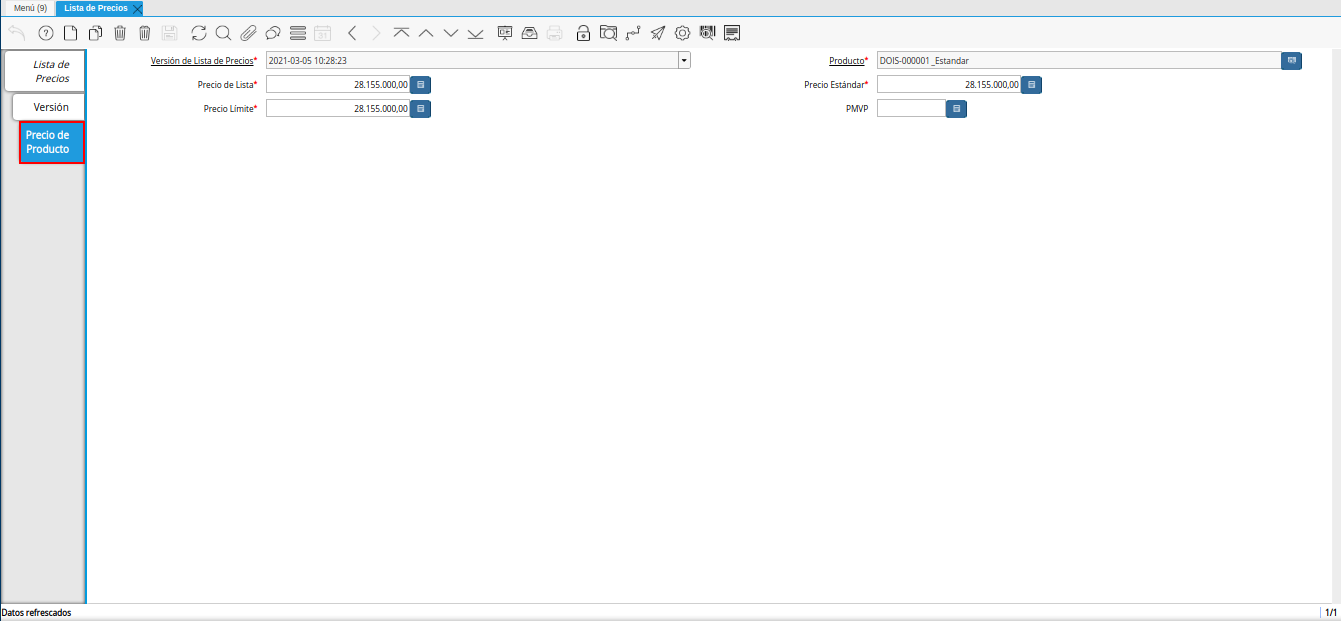Image resolution: width=1341 pixels, height=621 pixels.
Task: Create a new record with the blank page icon
Action: tap(70, 33)
